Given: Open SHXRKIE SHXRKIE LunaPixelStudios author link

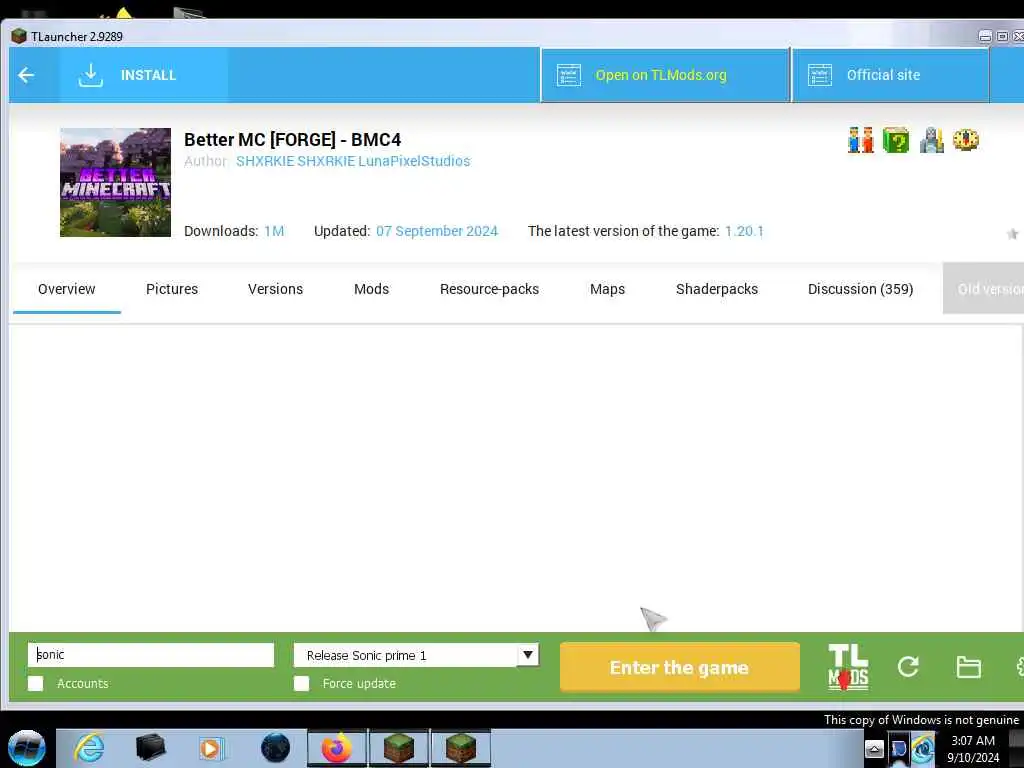Looking at the screenshot, I should pyautogui.click(x=353, y=161).
